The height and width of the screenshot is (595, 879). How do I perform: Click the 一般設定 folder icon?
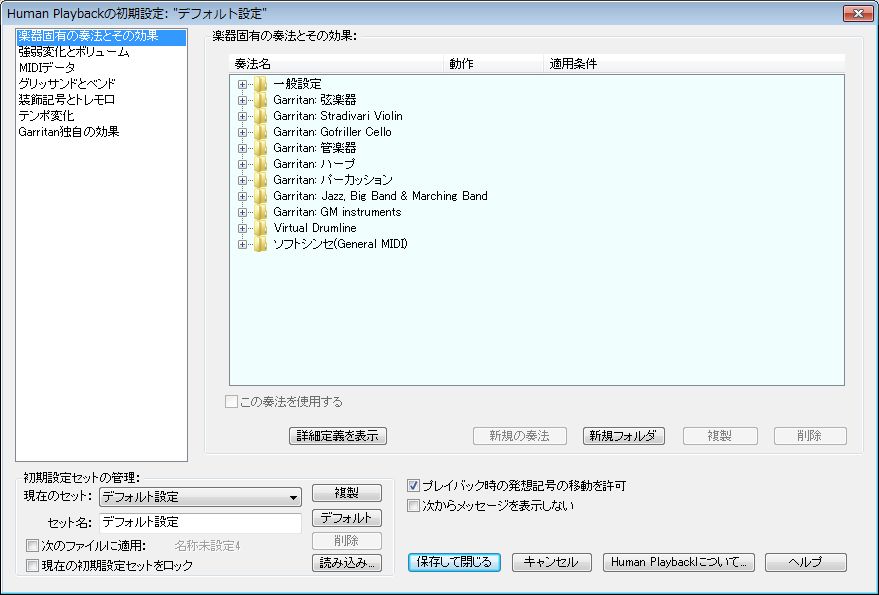coord(260,84)
